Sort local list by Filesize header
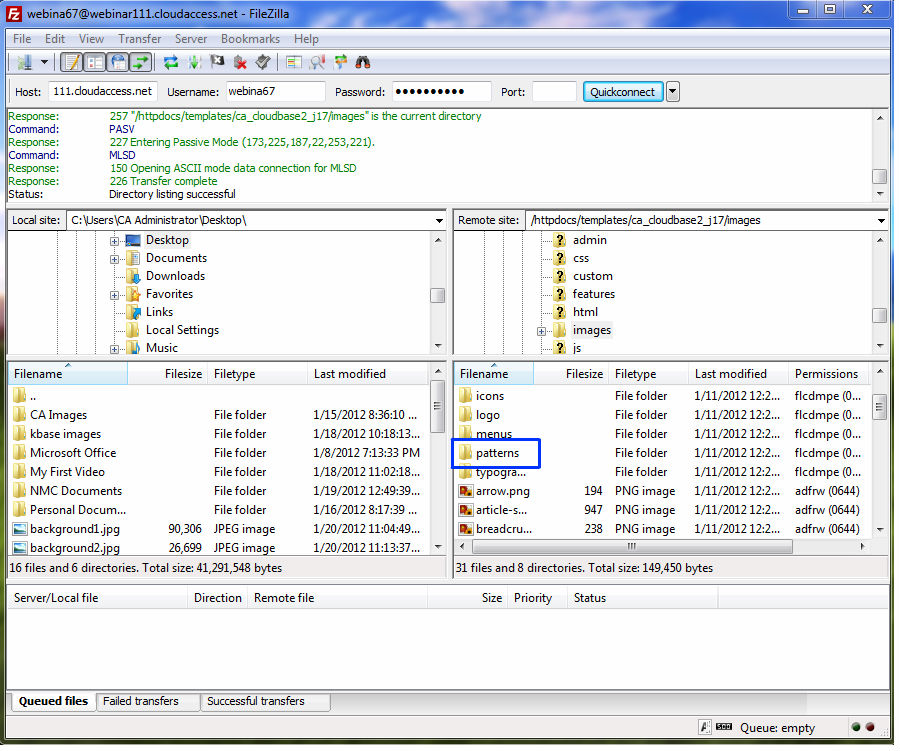The width and height of the screenshot is (900, 751). tap(168, 374)
